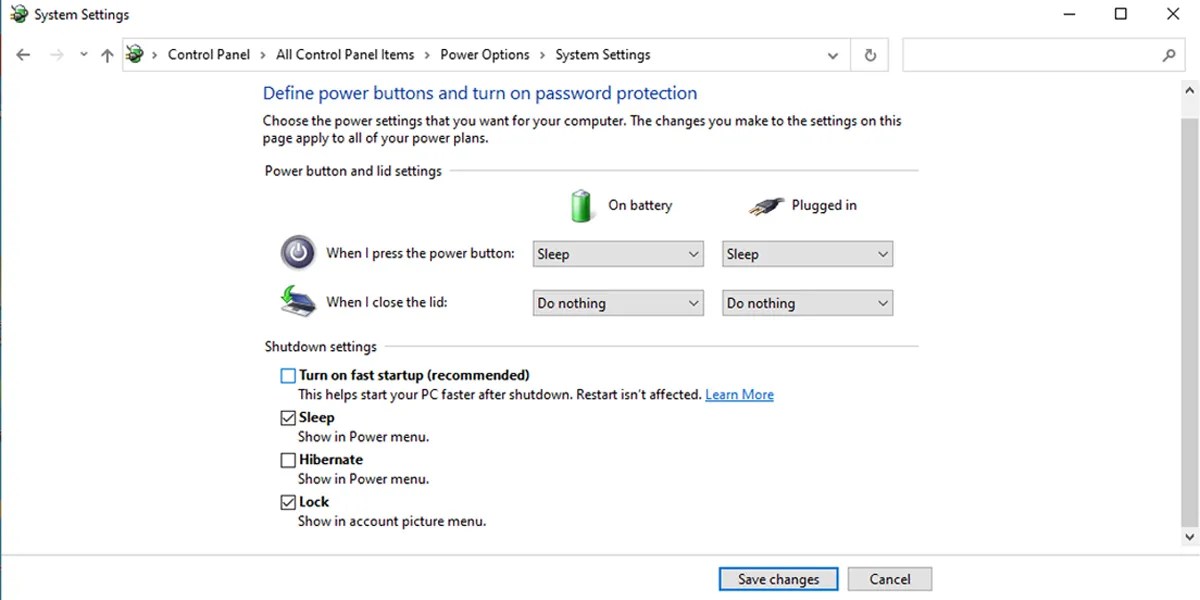Open the Learn More link
Image resolution: width=1200 pixels, height=600 pixels.
point(739,394)
